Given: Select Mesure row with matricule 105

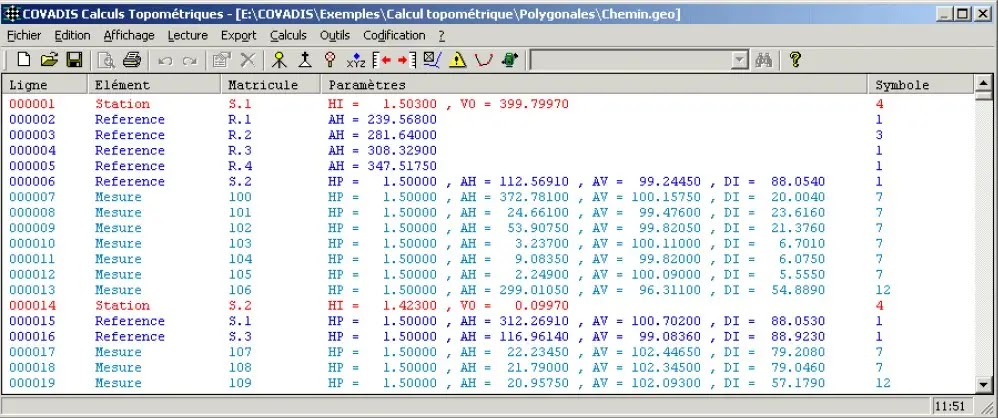Looking at the screenshot, I should (x=488, y=274).
